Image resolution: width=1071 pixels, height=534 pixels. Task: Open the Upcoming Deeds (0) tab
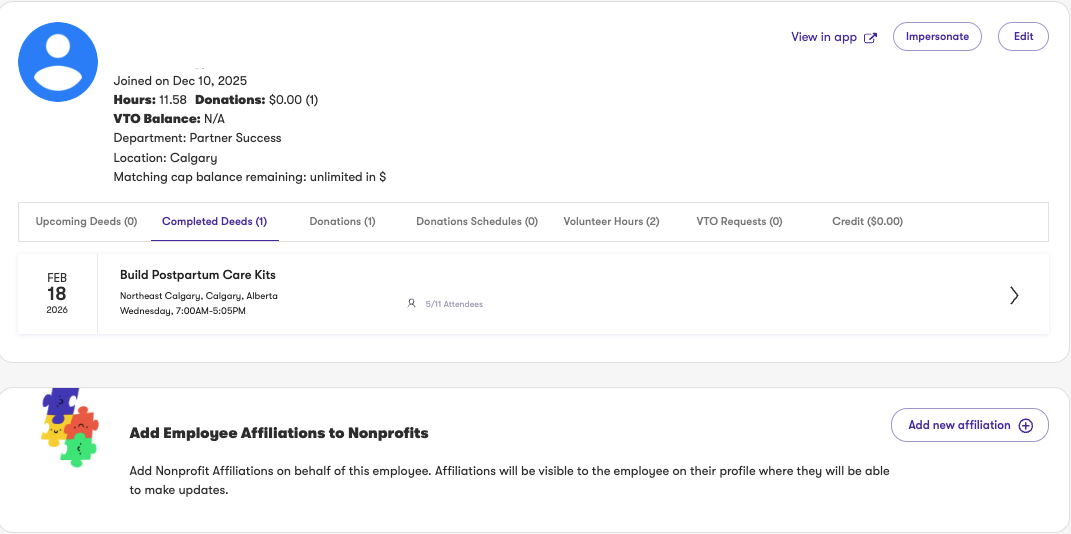pos(86,222)
